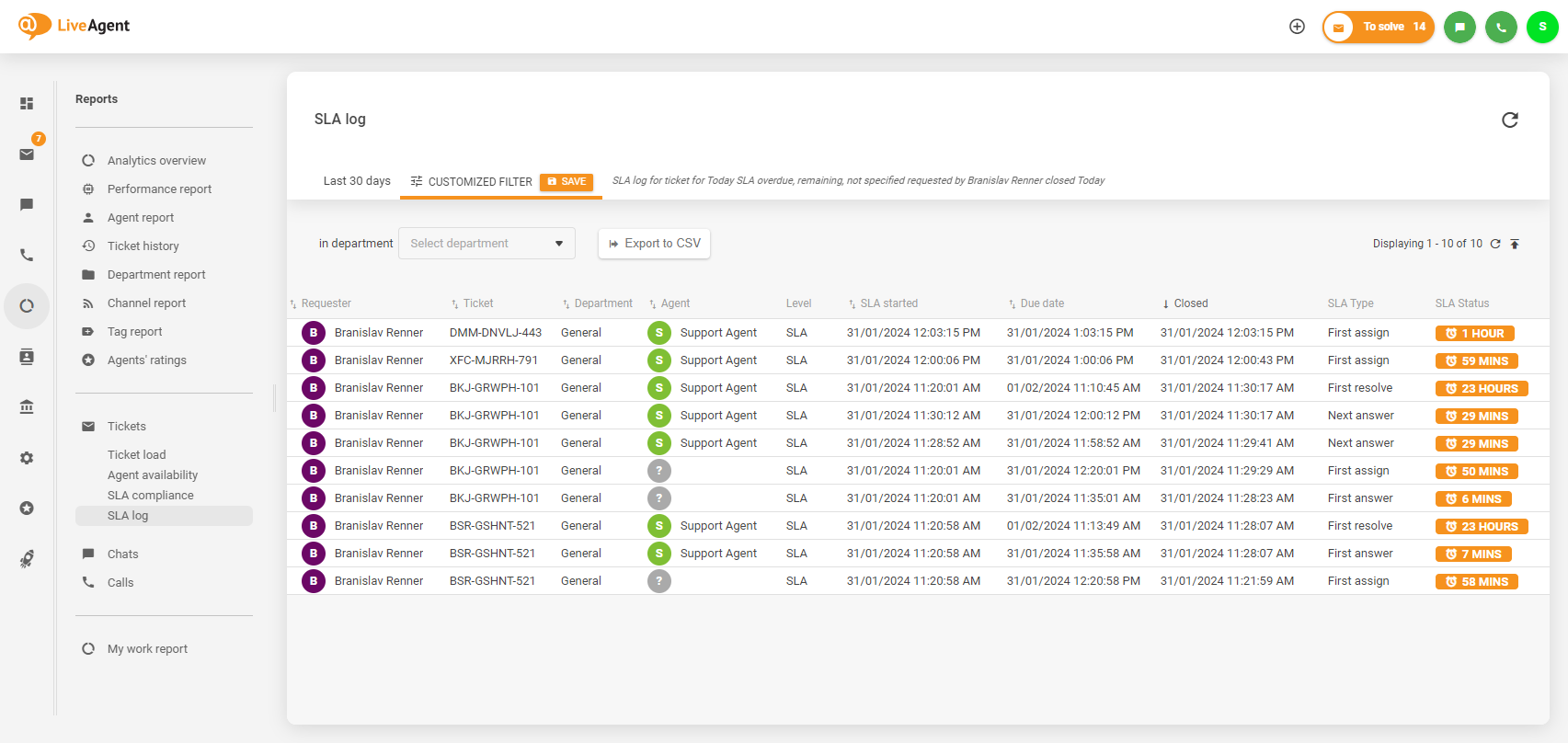The image size is (1568, 743).
Task: Sort table by Requester column header
Action: (326, 303)
